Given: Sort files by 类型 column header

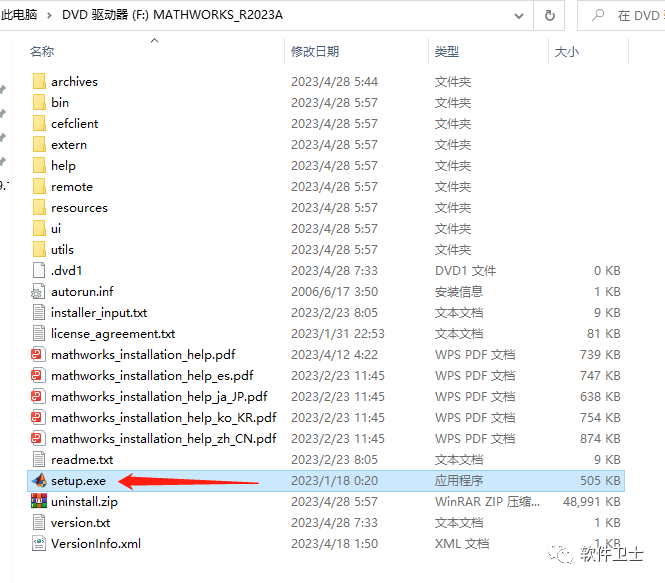Looking at the screenshot, I should pos(447,52).
